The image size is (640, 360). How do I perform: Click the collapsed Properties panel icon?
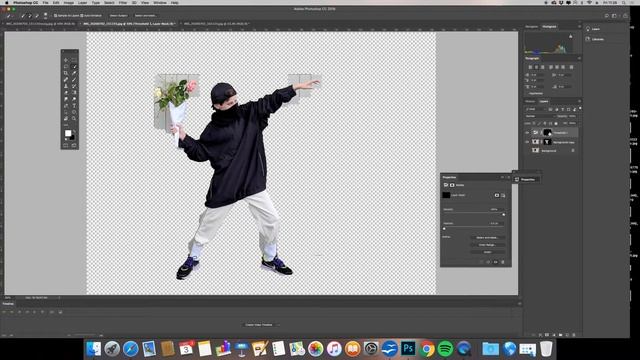(517, 179)
